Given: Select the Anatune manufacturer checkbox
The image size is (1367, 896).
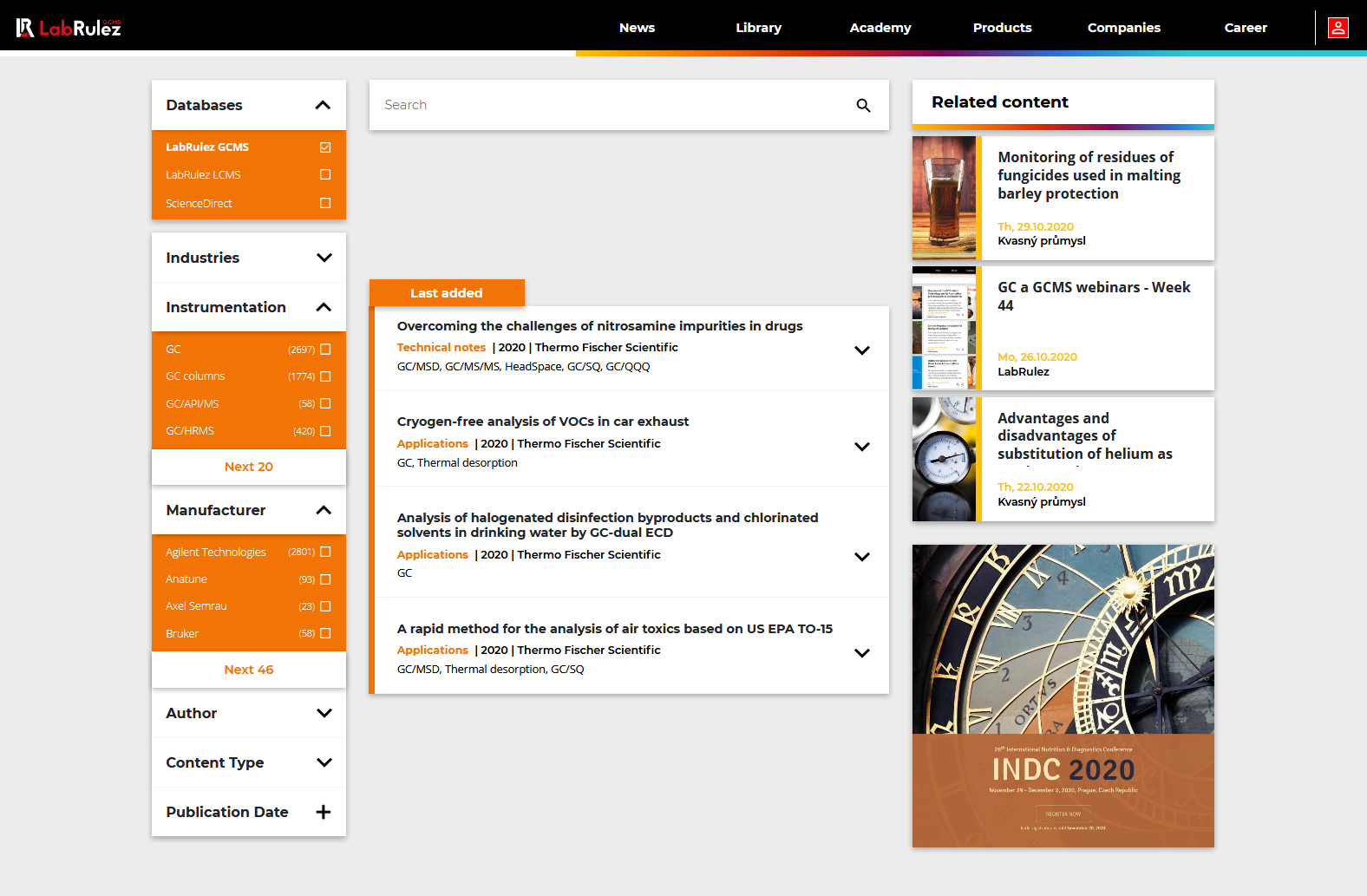Looking at the screenshot, I should tap(325, 579).
